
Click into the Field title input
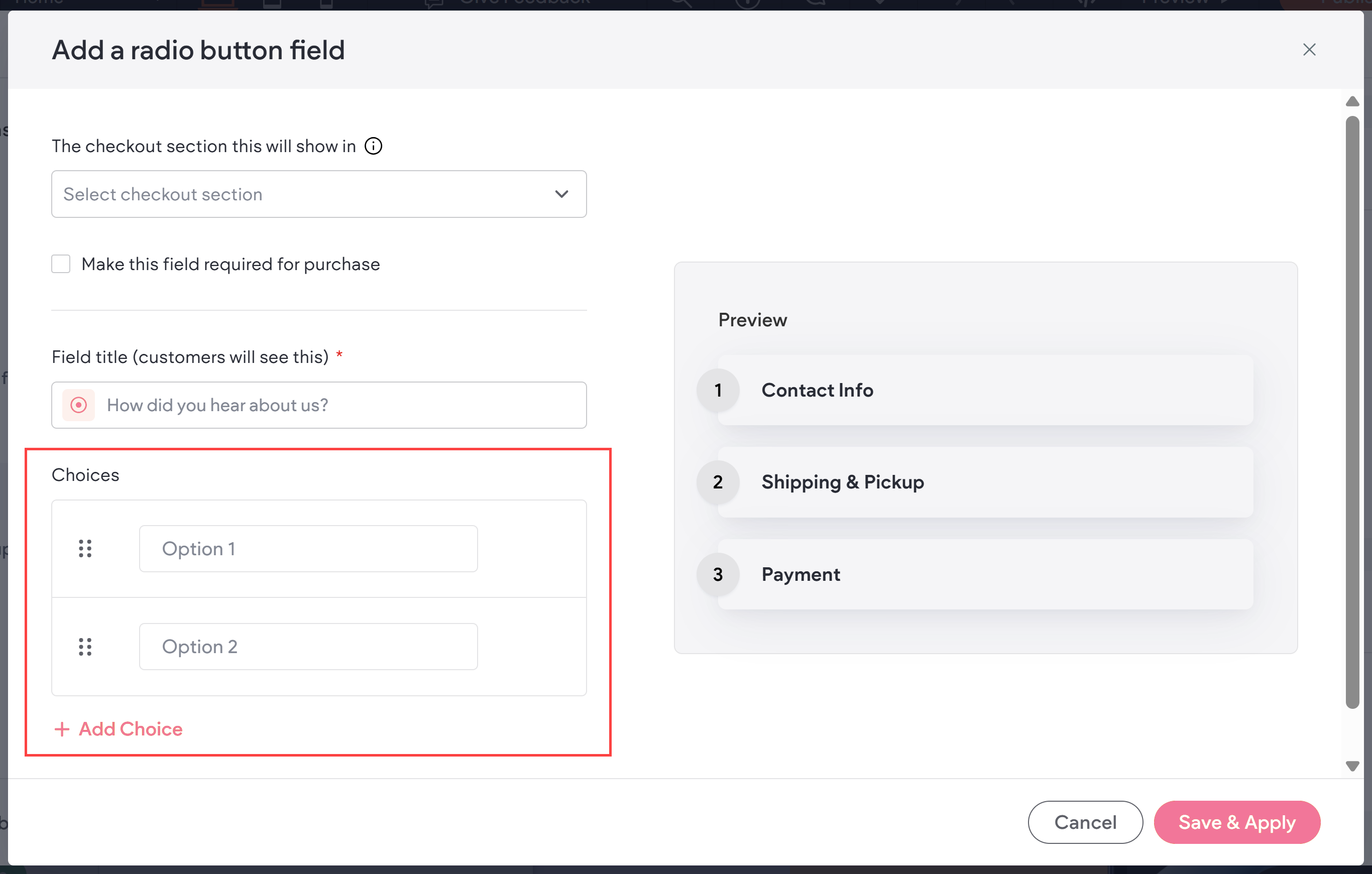point(342,405)
